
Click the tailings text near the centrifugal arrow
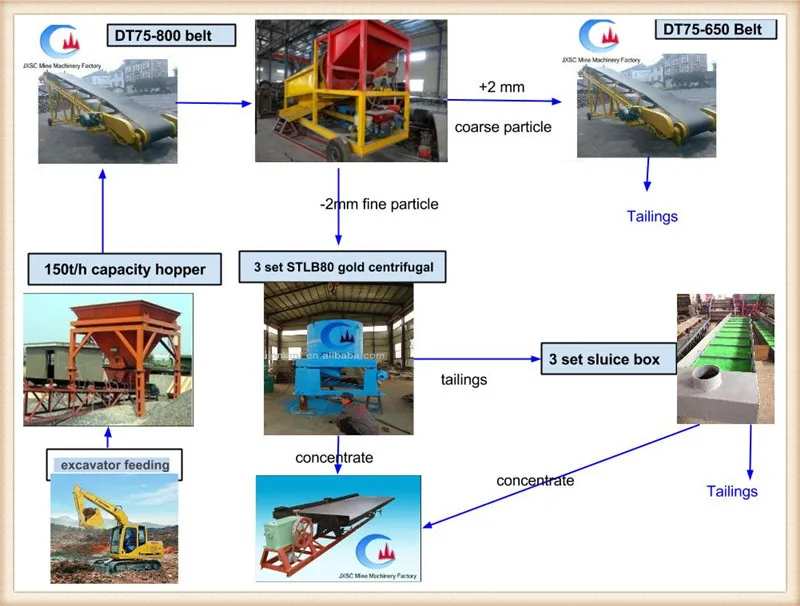pyautogui.click(x=463, y=380)
